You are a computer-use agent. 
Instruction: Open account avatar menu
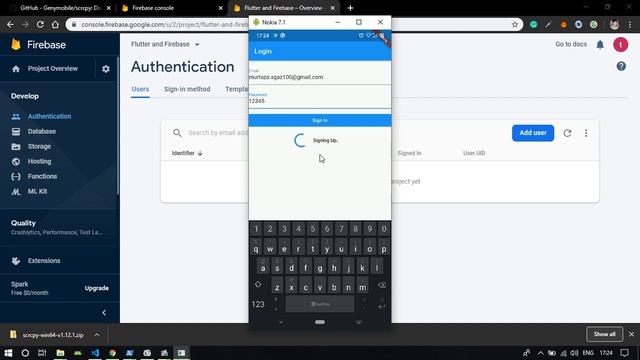[621, 44]
